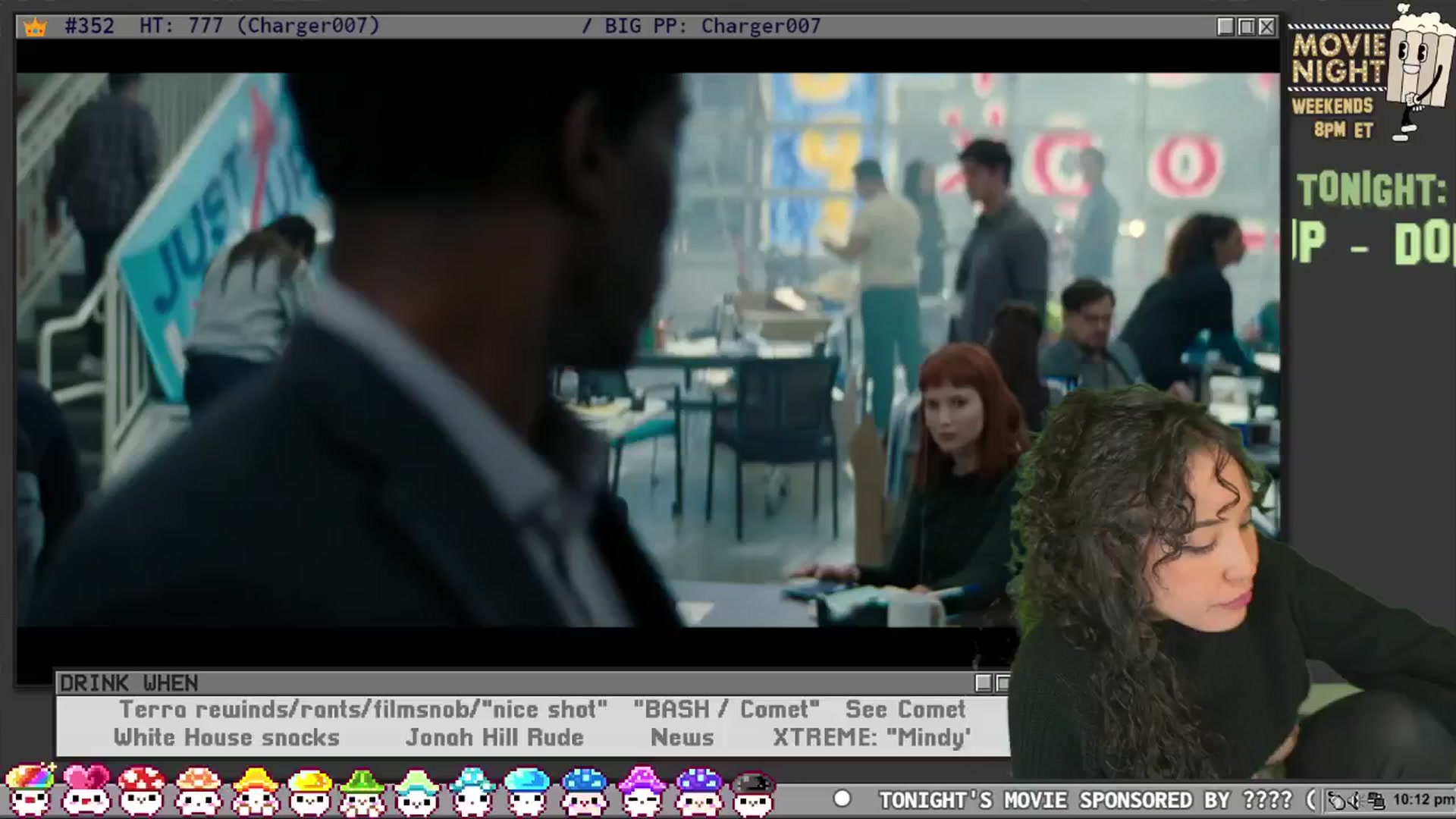Click the orange crown icon in the title bar

point(35,27)
